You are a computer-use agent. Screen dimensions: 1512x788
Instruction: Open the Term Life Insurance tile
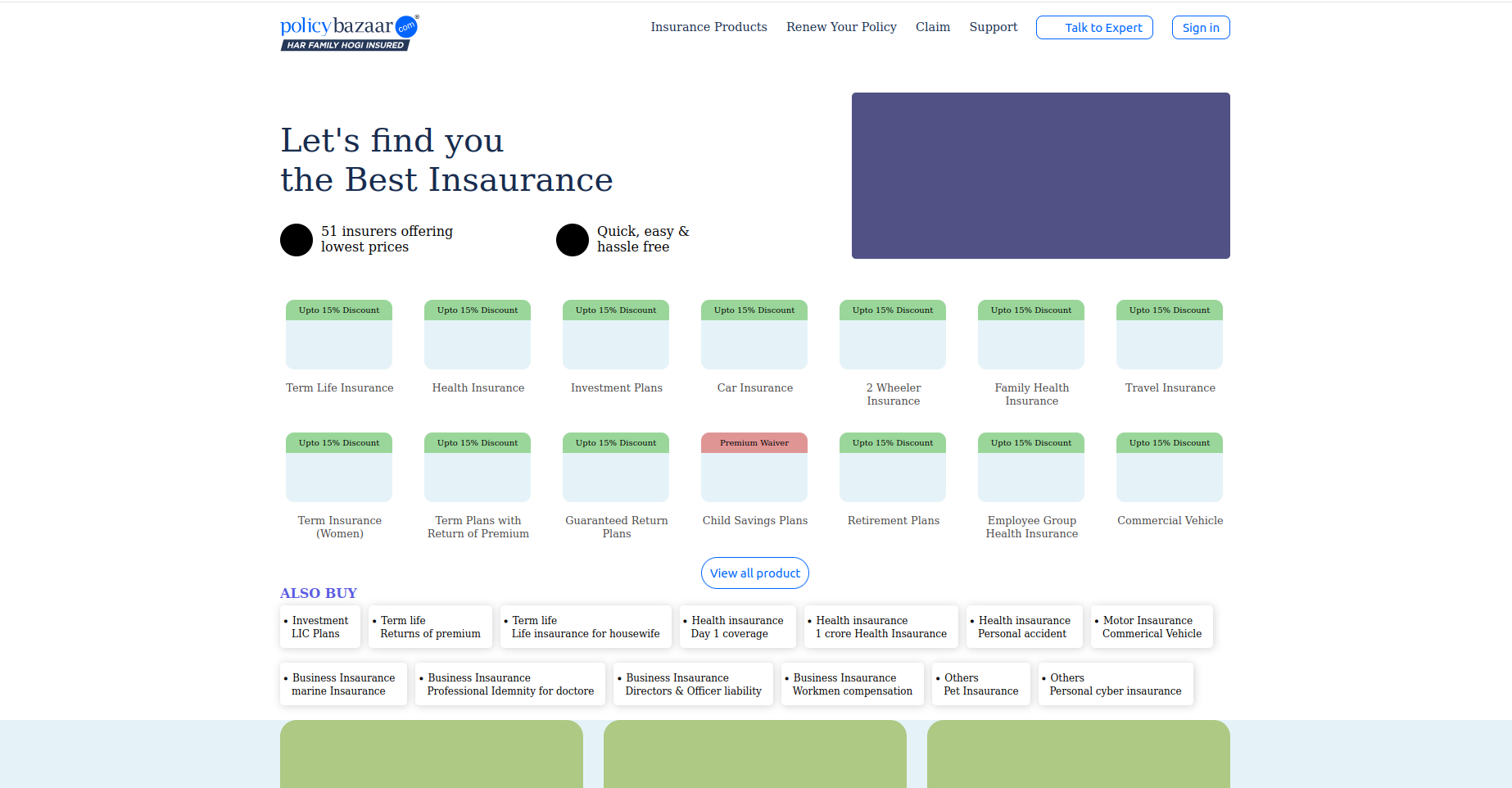click(x=339, y=346)
